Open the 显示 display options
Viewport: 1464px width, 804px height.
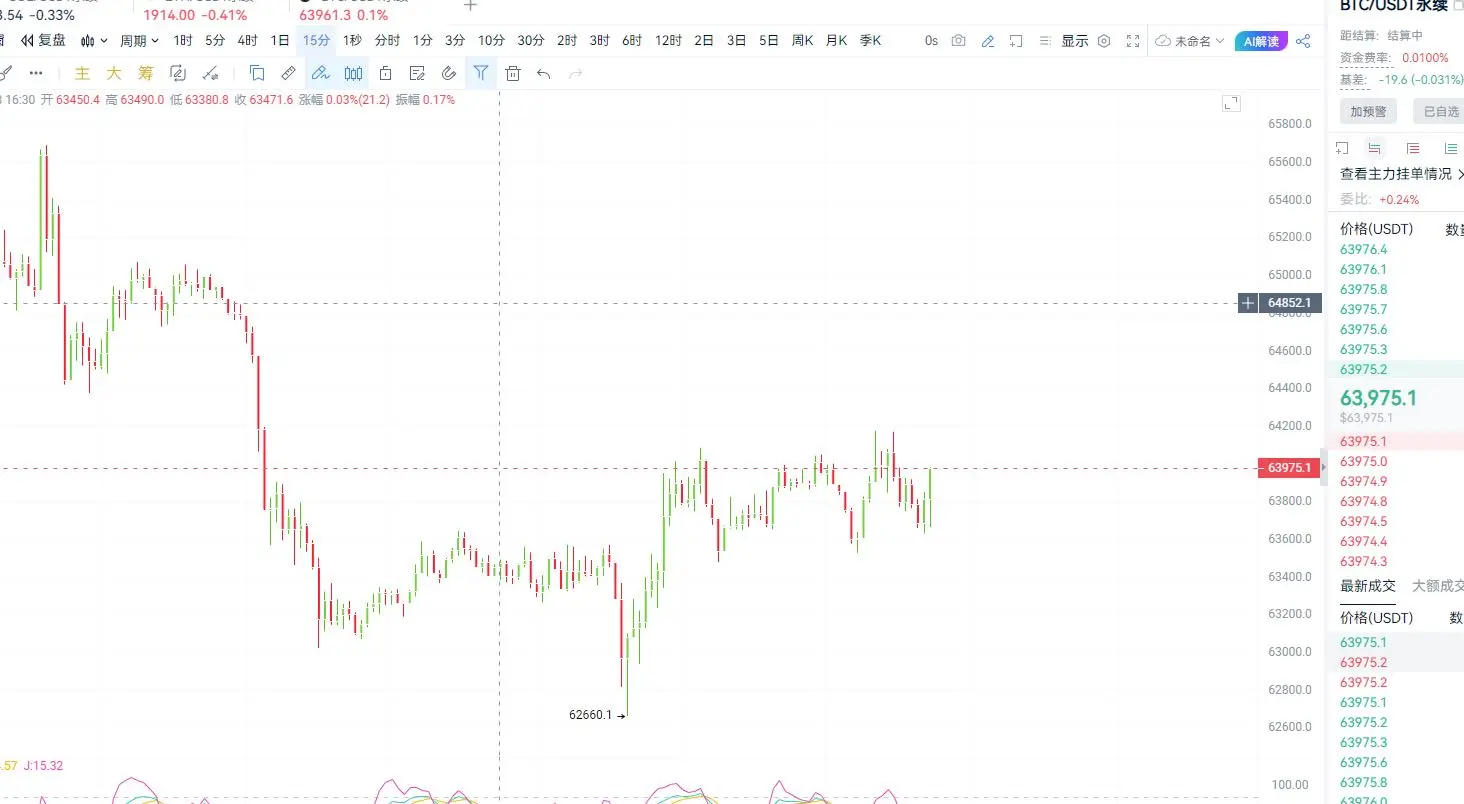point(1075,41)
